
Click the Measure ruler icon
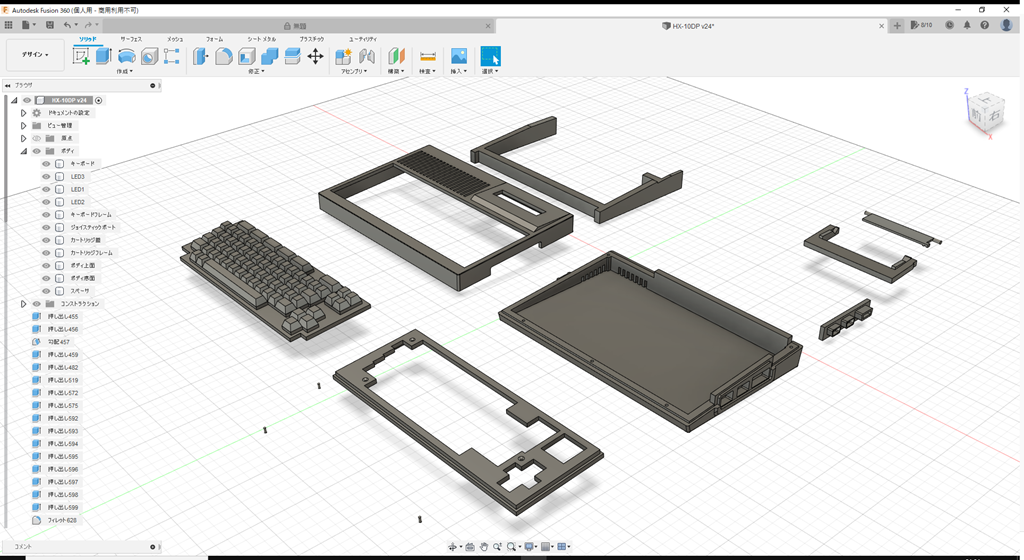click(x=427, y=56)
